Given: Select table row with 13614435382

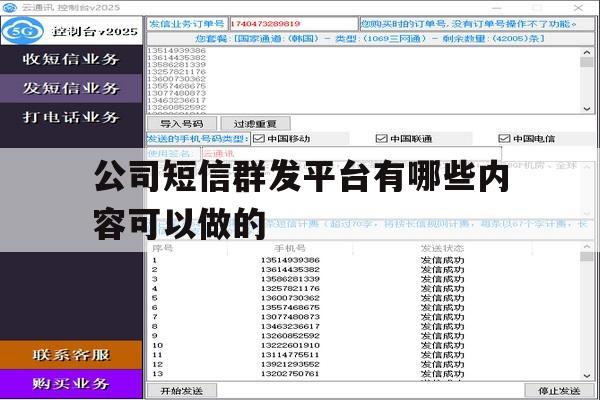Looking at the screenshot, I should 364,269.
